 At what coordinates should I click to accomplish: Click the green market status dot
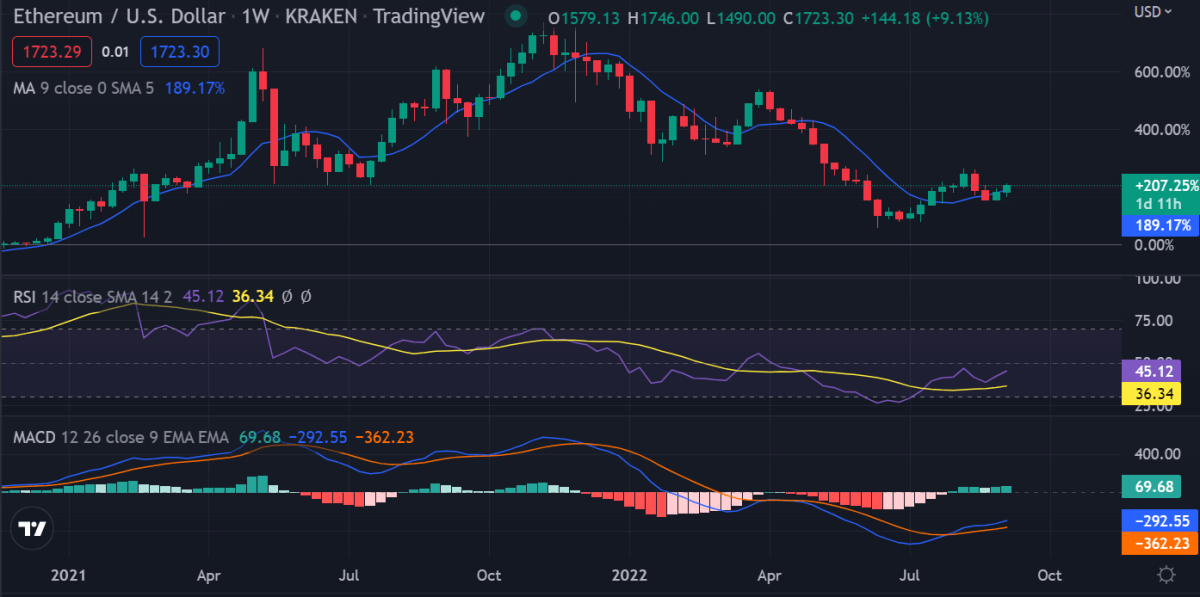pyautogui.click(x=514, y=16)
